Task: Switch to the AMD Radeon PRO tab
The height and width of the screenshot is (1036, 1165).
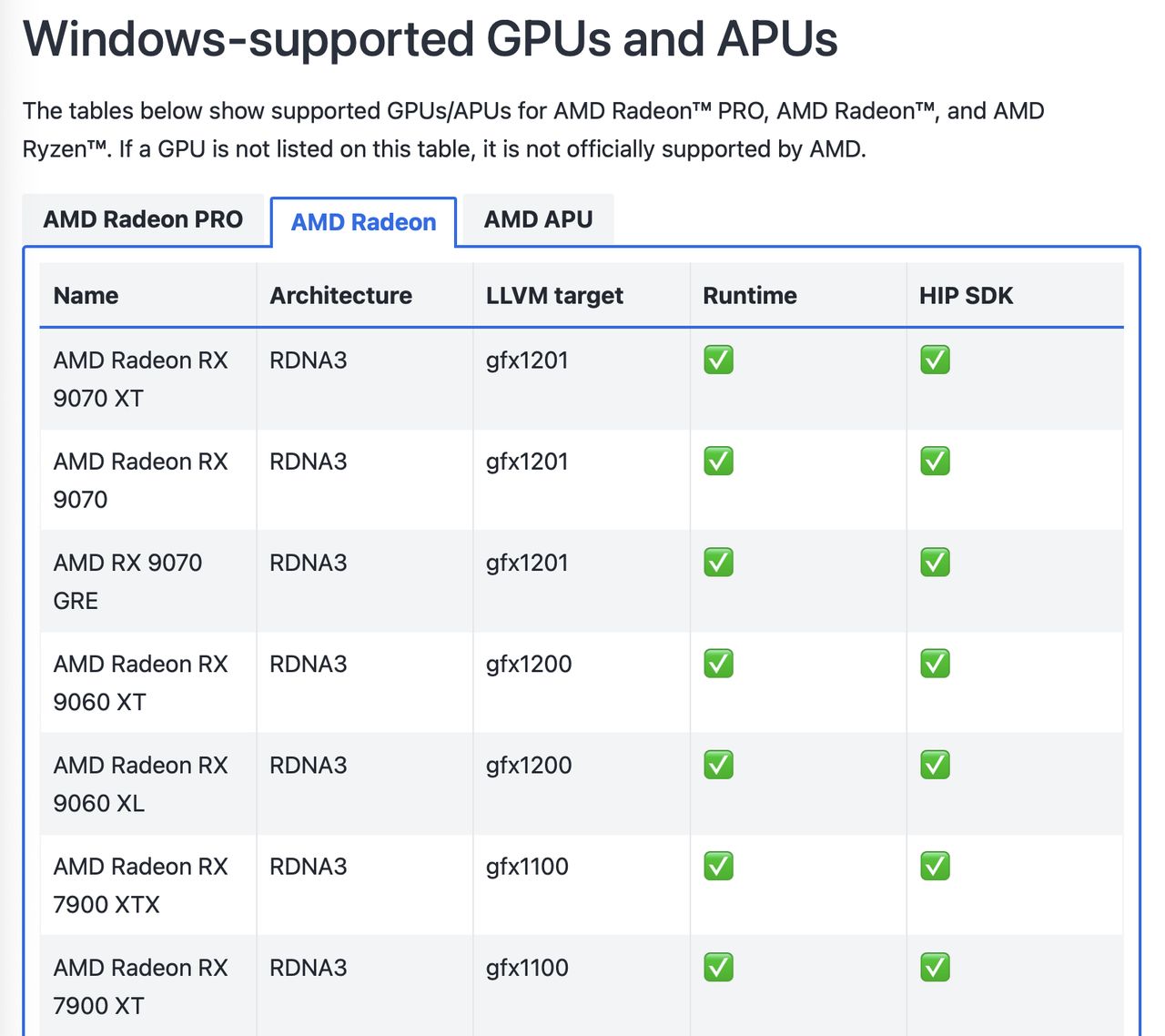Action: (x=143, y=219)
